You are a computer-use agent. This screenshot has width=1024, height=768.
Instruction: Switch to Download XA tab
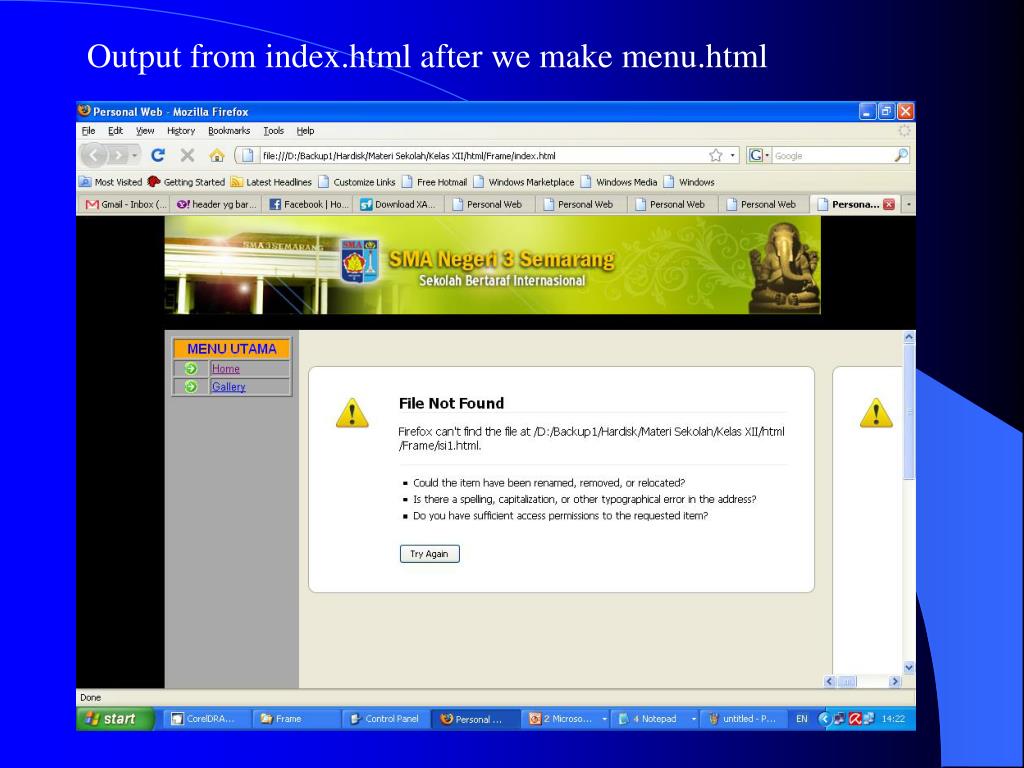click(398, 204)
